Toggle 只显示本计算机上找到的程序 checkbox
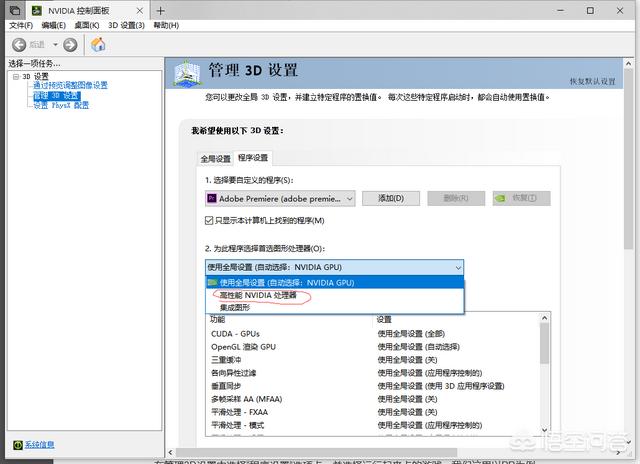Viewport: 640px width, 464px height. [209, 221]
